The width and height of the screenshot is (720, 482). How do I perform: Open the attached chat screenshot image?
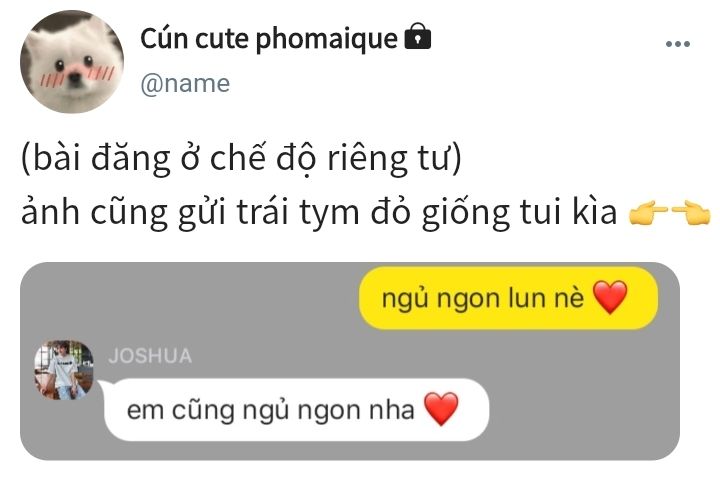tap(350, 361)
